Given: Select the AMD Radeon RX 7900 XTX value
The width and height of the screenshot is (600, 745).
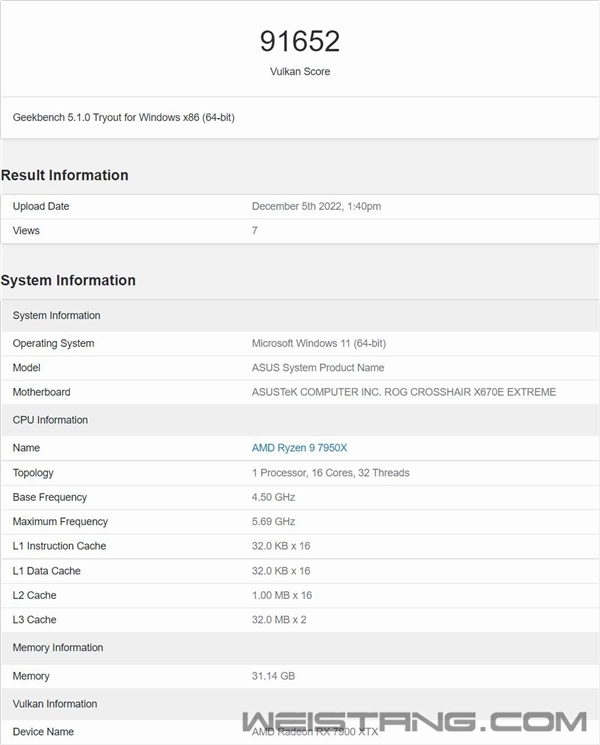Looking at the screenshot, I should click(315, 732).
